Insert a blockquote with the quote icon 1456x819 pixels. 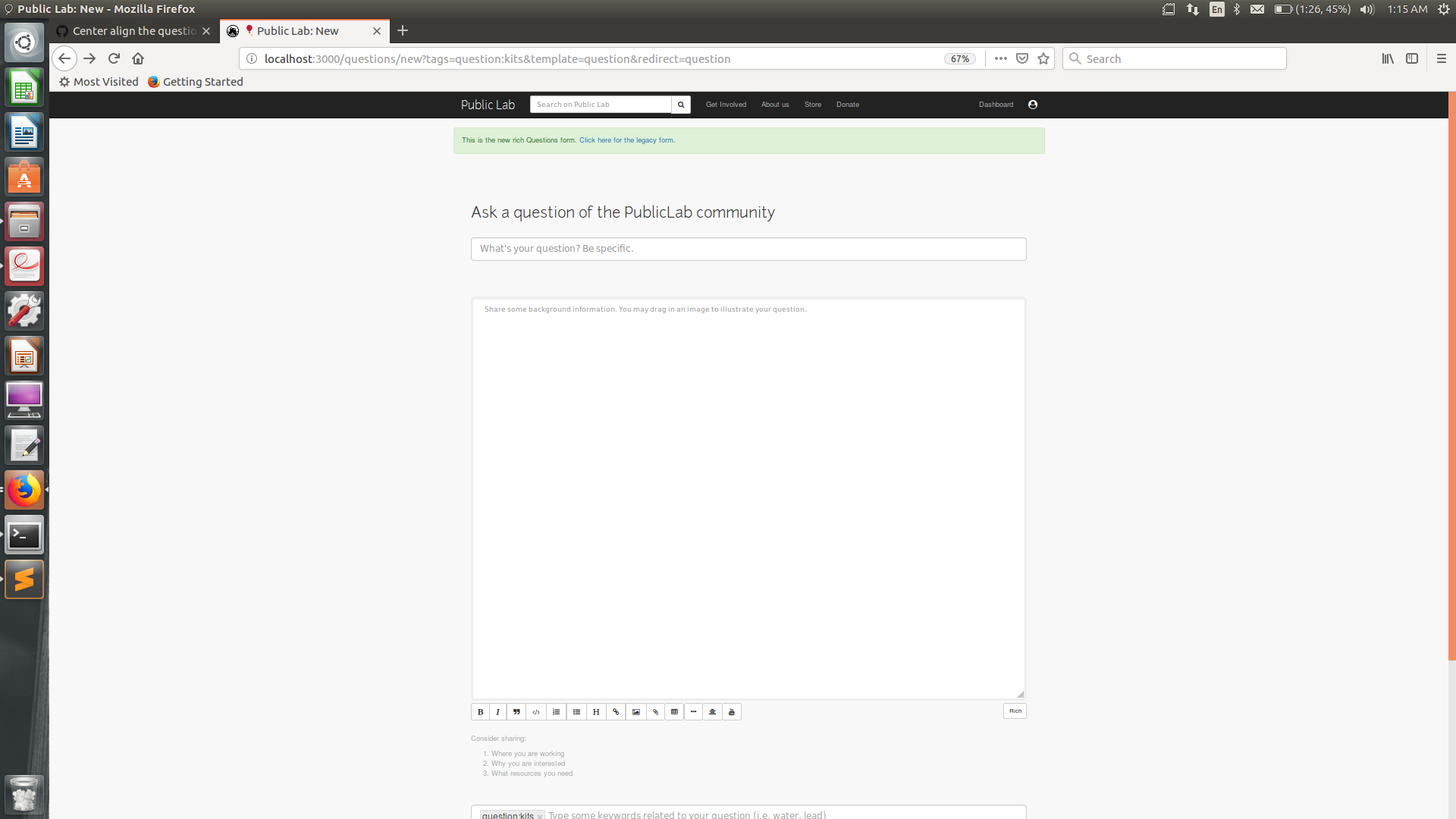click(516, 712)
